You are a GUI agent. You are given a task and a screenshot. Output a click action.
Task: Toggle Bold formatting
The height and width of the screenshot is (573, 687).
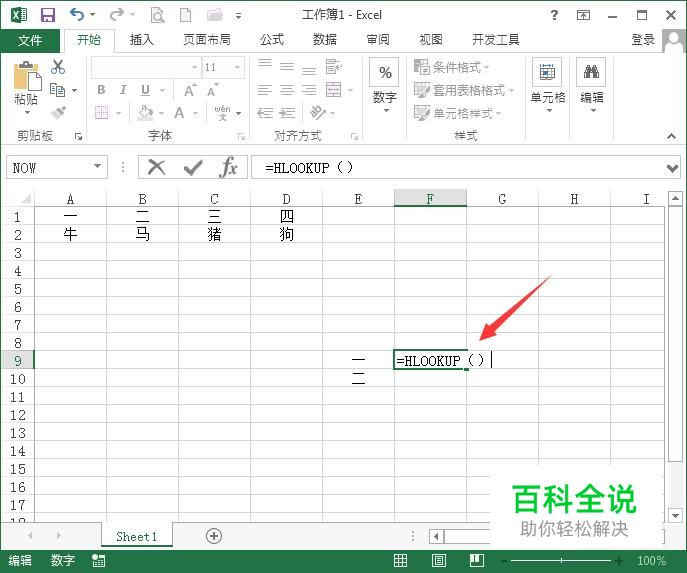click(x=101, y=90)
